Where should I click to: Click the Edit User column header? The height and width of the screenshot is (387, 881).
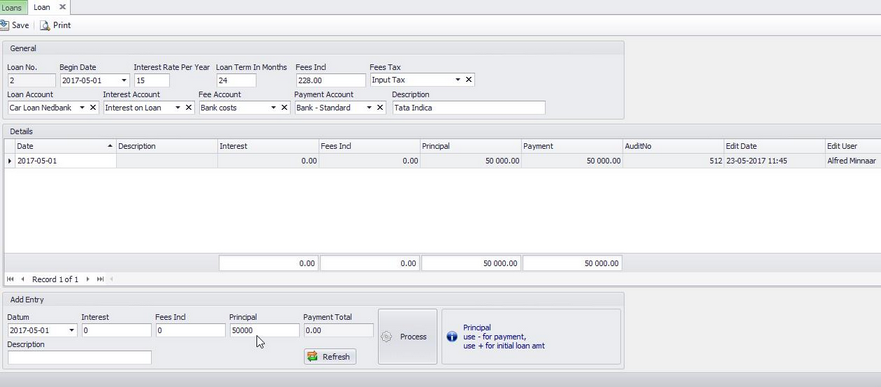(x=852, y=146)
